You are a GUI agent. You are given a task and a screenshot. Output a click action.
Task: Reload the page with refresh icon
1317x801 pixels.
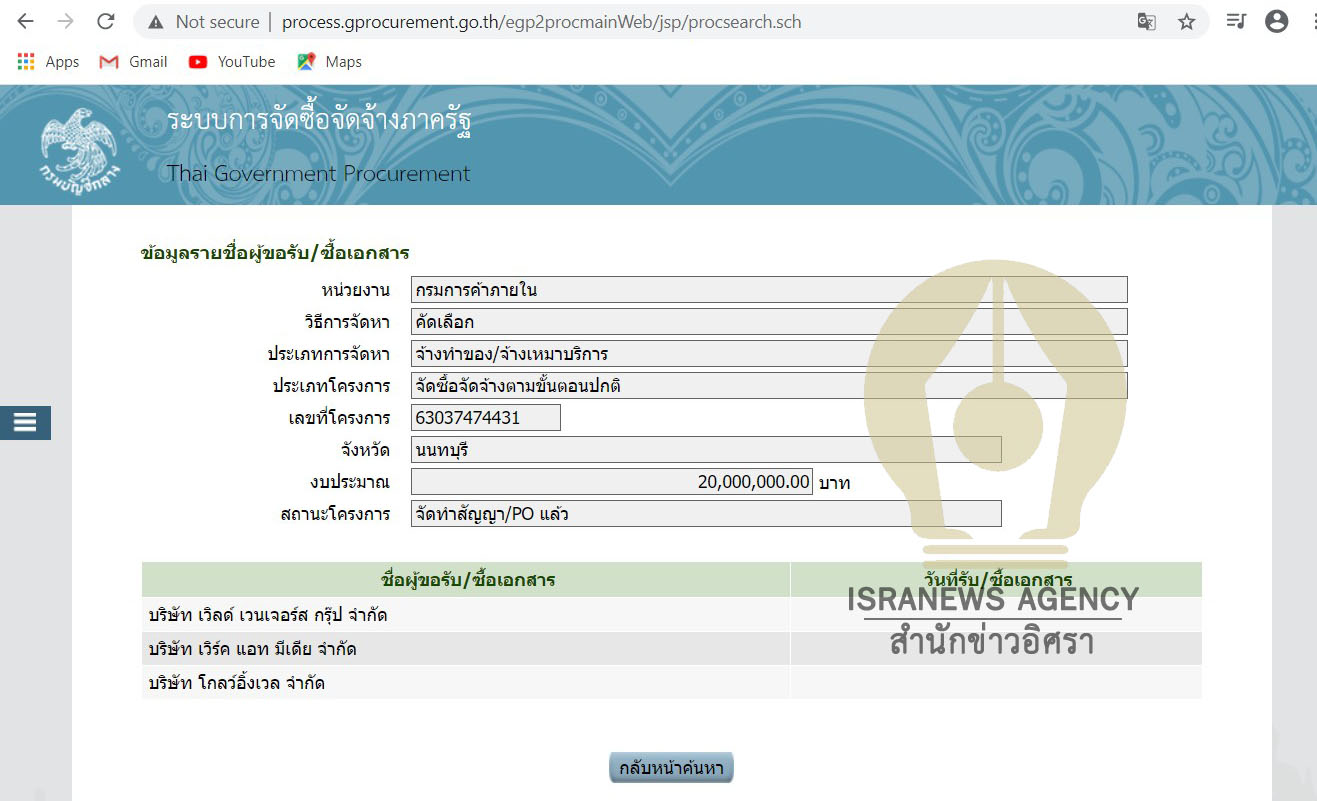pos(105,22)
